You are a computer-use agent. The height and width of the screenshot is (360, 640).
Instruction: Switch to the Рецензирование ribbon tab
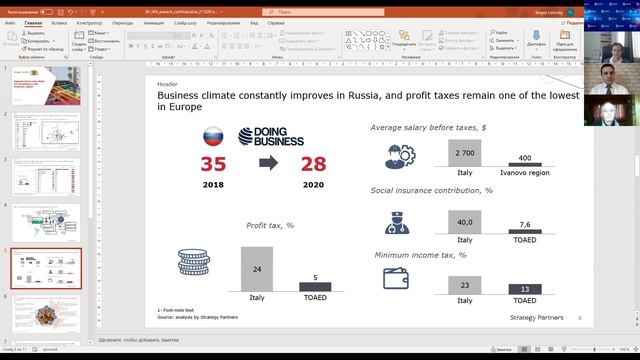tap(223, 23)
